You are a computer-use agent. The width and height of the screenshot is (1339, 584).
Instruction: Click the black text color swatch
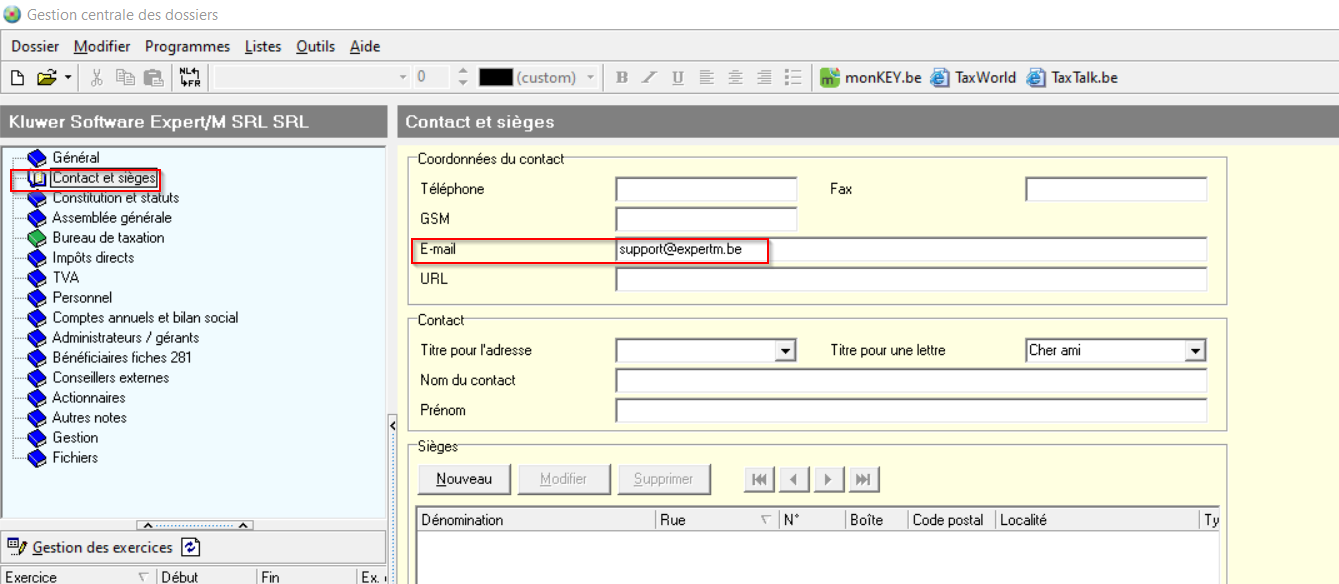[496, 77]
